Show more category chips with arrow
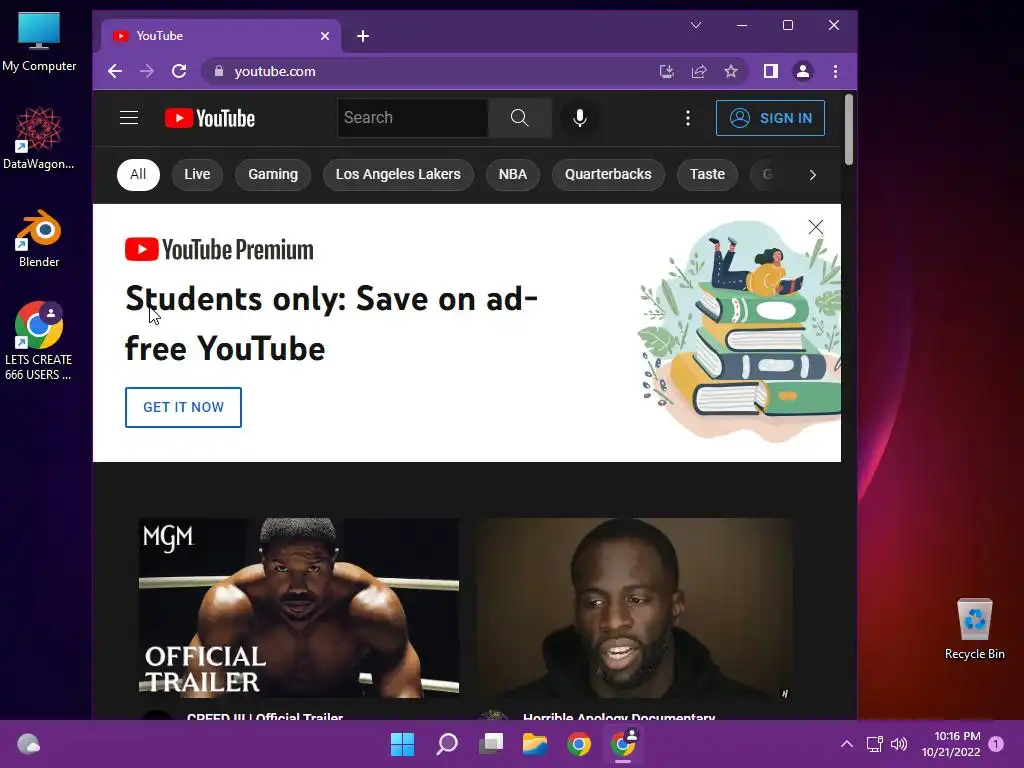This screenshot has height=768, width=1024. [x=812, y=175]
